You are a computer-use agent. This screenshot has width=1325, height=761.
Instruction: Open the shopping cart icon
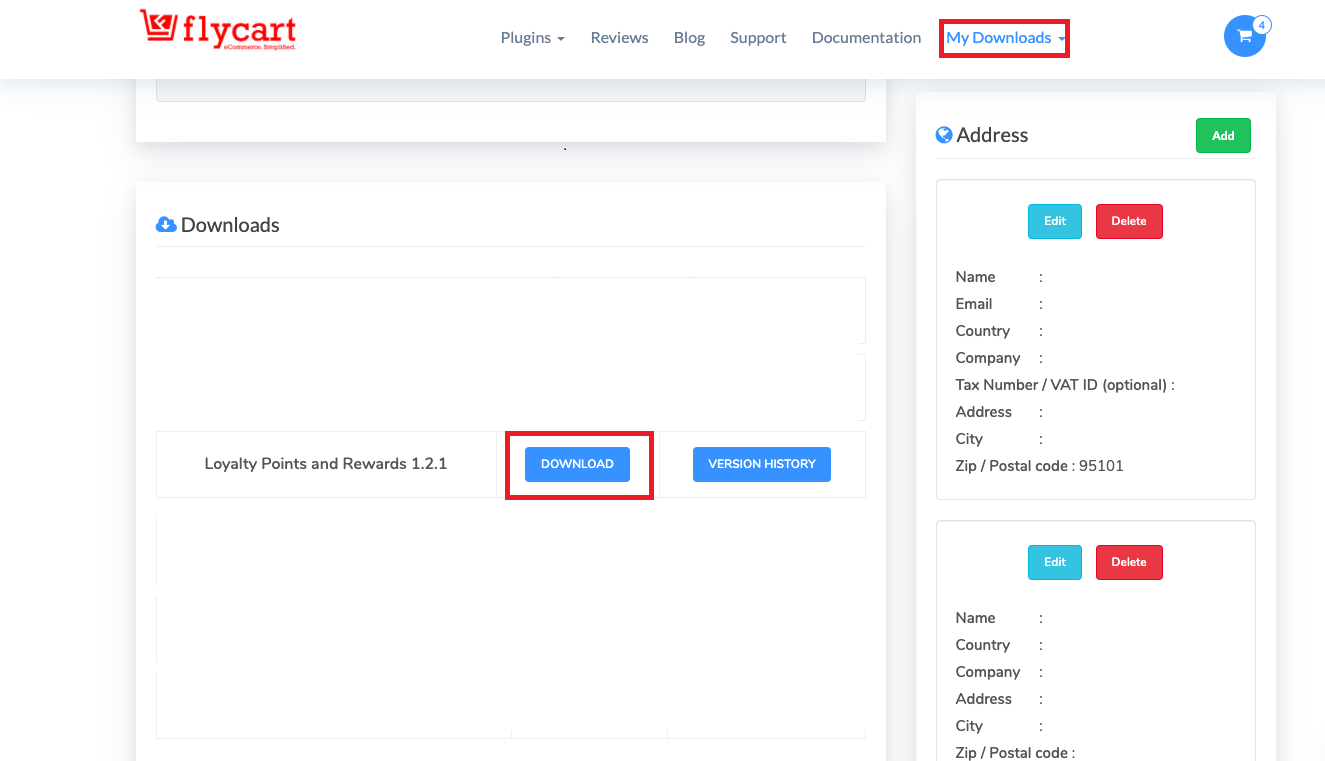point(1244,37)
